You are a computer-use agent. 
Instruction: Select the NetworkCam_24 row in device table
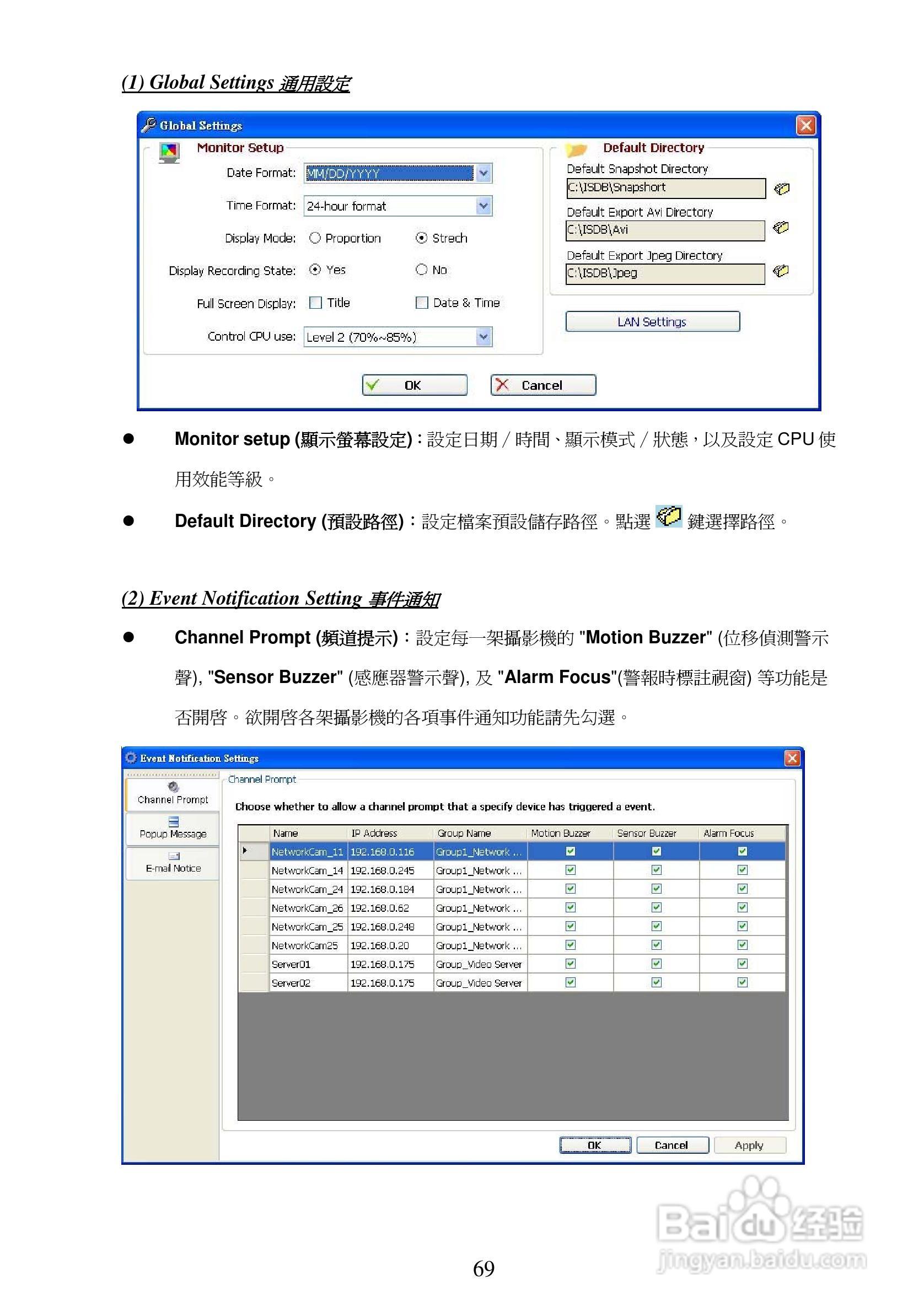click(309, 889)
